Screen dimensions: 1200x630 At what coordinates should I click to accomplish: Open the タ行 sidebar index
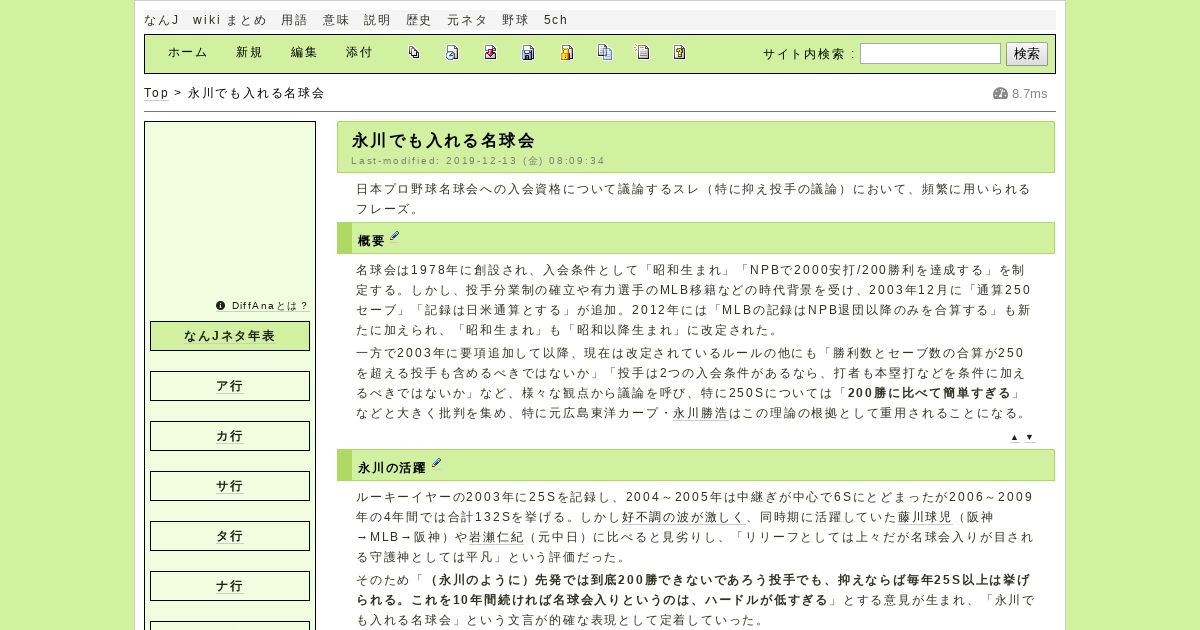coord(230,536)
